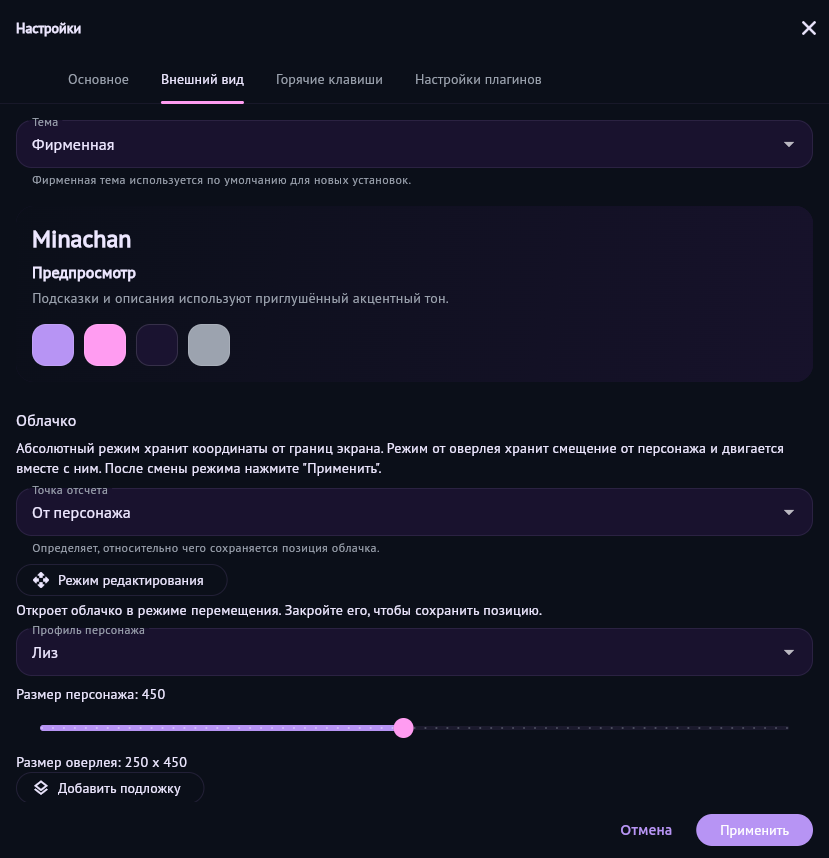The width and height of the screenshot is (829, 858).
Task: Open the Горячие клавиши tab
Action: (329, 80)
